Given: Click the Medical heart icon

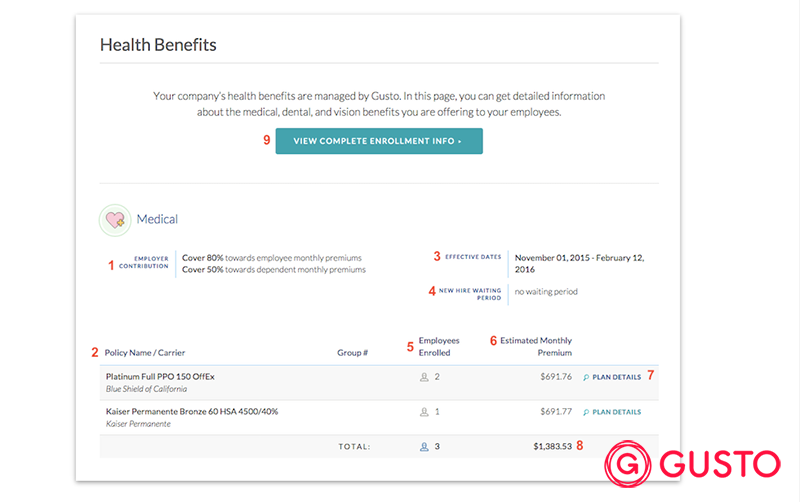Looking at the screenshot, I should pos(115,219).
